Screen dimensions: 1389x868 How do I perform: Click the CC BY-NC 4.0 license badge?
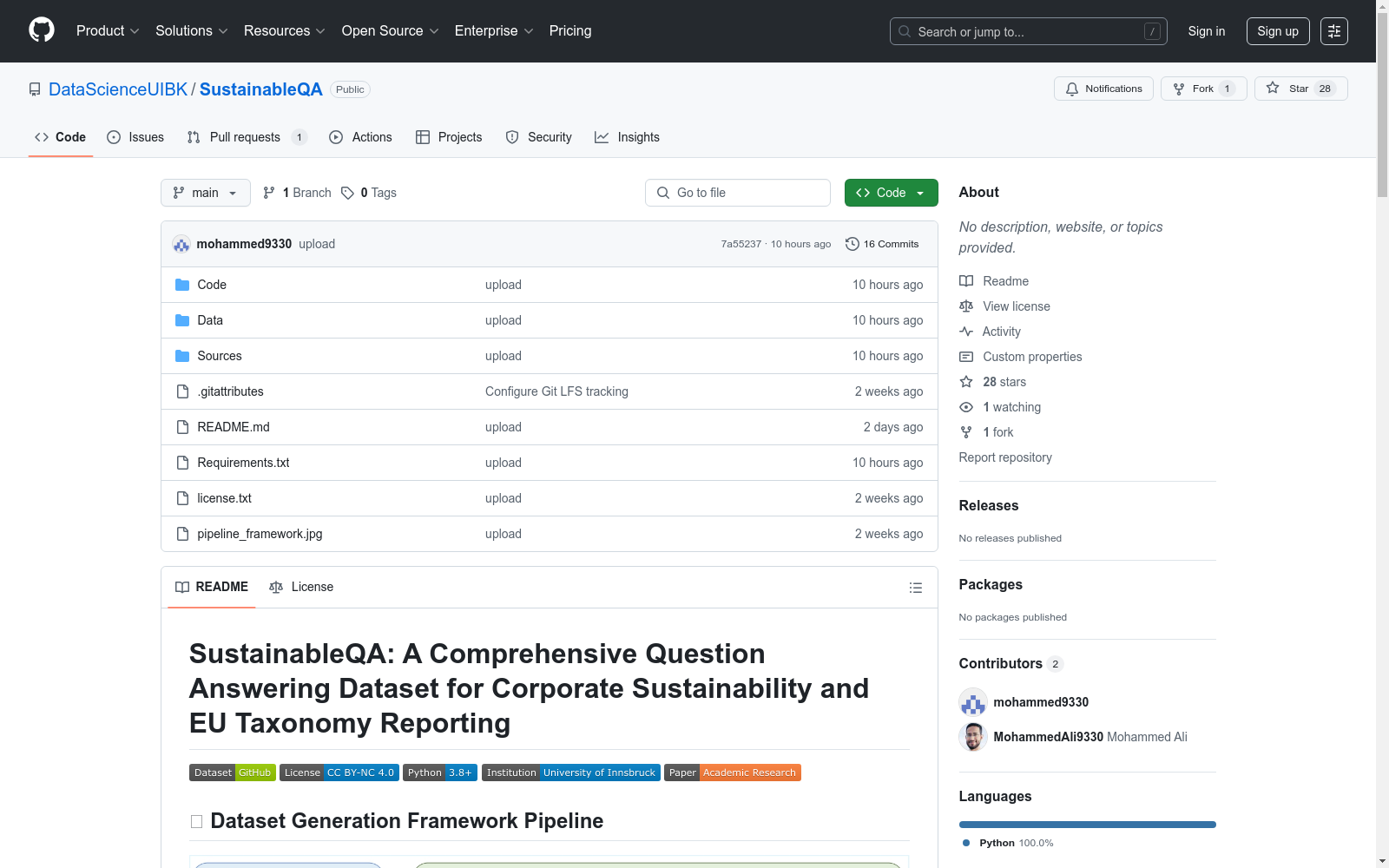coord(339,773)
